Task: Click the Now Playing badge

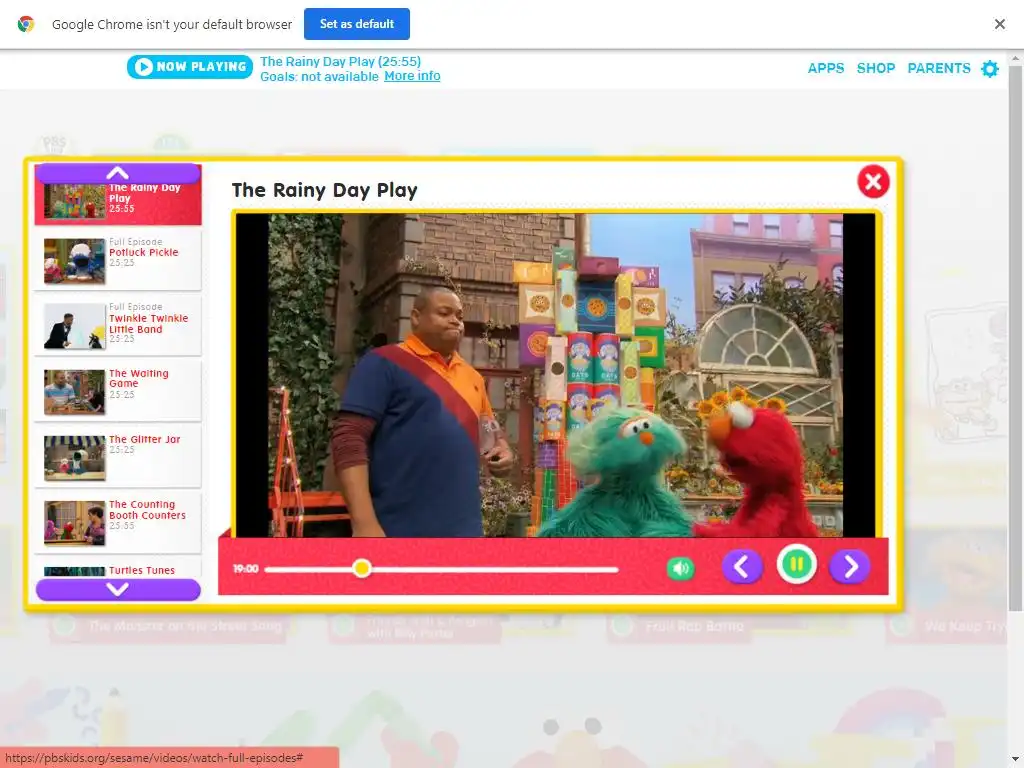Action: click(x=189, y=67)
